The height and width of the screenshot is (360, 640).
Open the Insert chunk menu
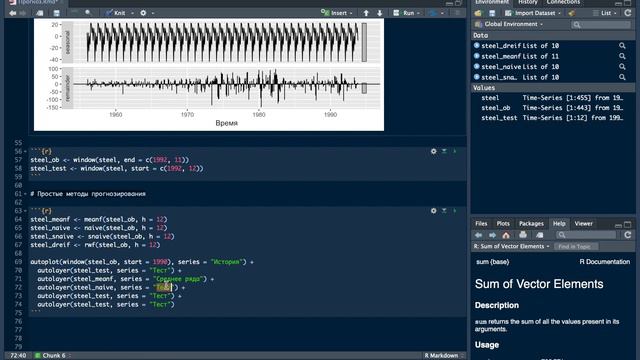tap(336, 13)
